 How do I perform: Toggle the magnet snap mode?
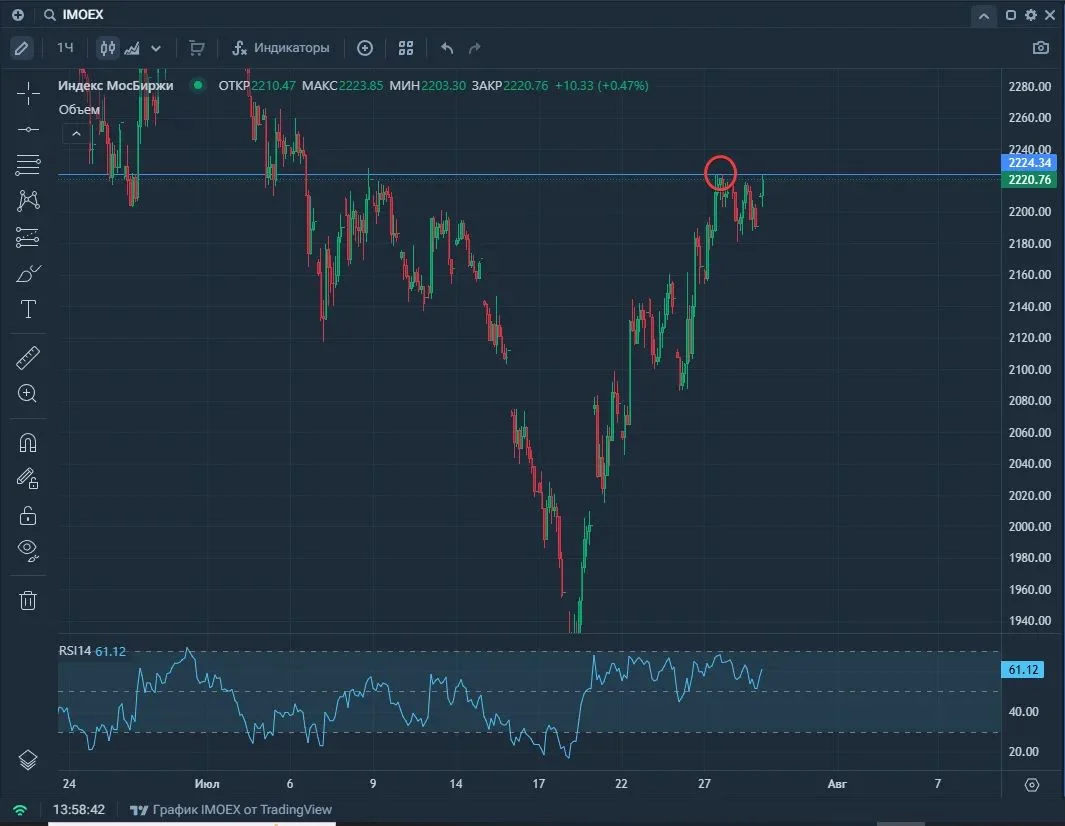click(28, 443)
